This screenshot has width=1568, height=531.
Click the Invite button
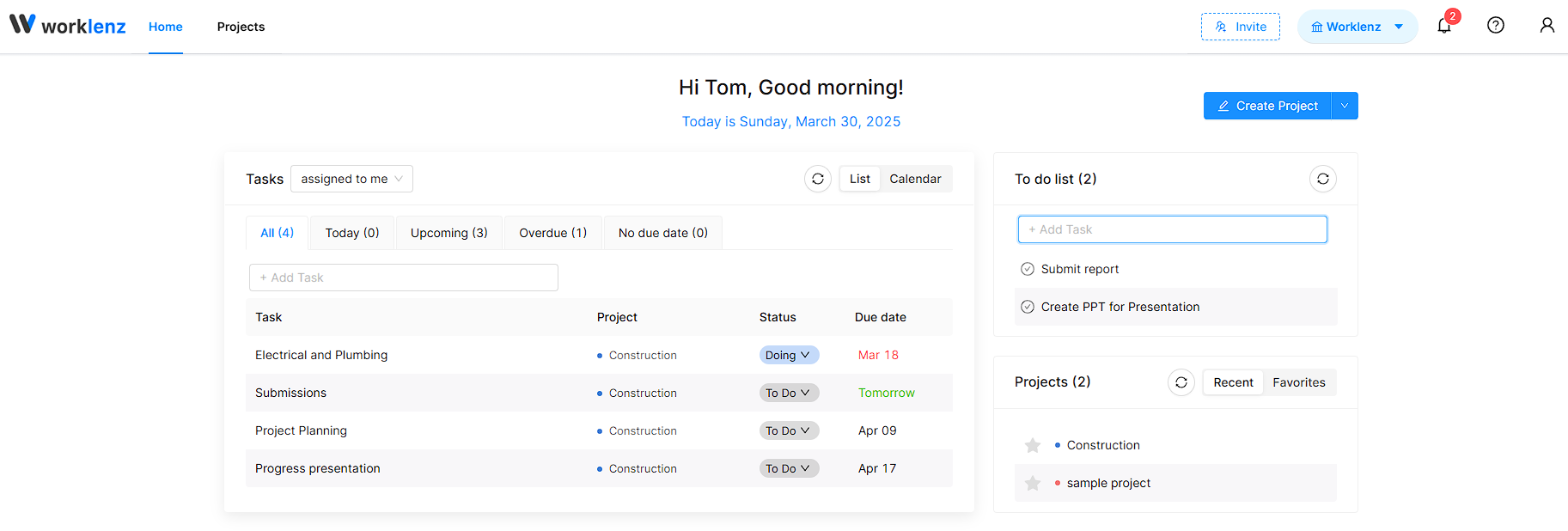coord(1240,27)
